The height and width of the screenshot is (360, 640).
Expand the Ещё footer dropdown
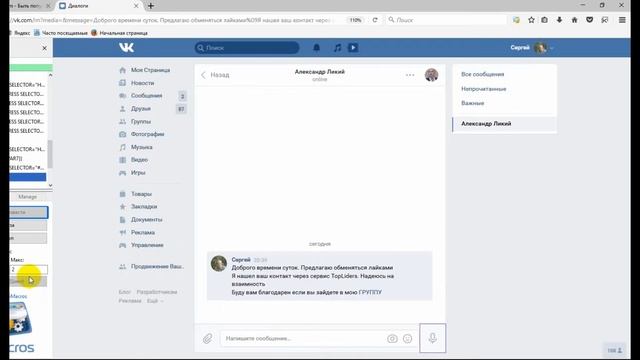tap(155, 301)
